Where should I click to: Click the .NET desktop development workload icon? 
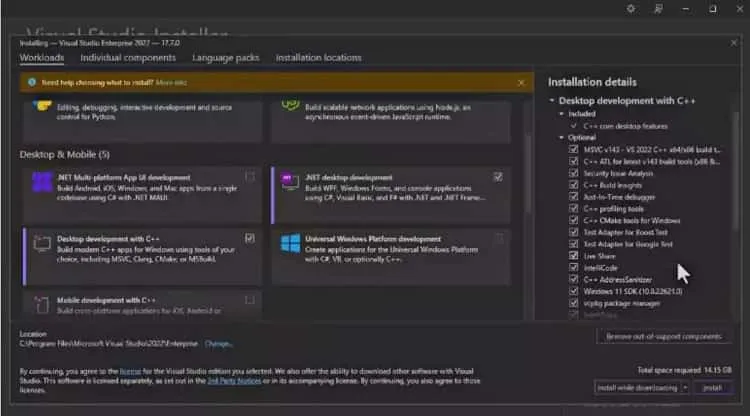pos(290,182)
